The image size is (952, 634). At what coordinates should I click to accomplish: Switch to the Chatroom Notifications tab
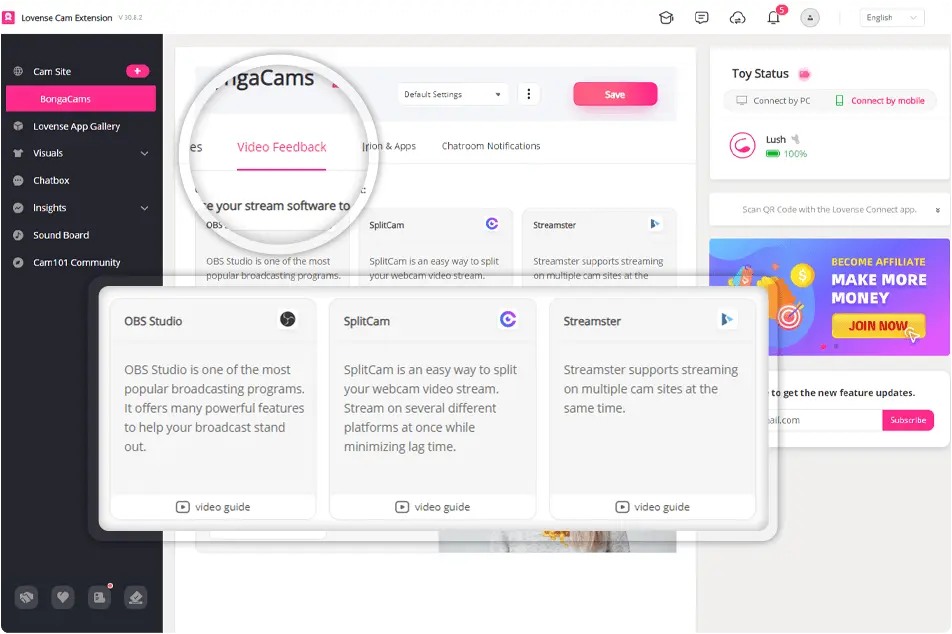tap(491, 146)
